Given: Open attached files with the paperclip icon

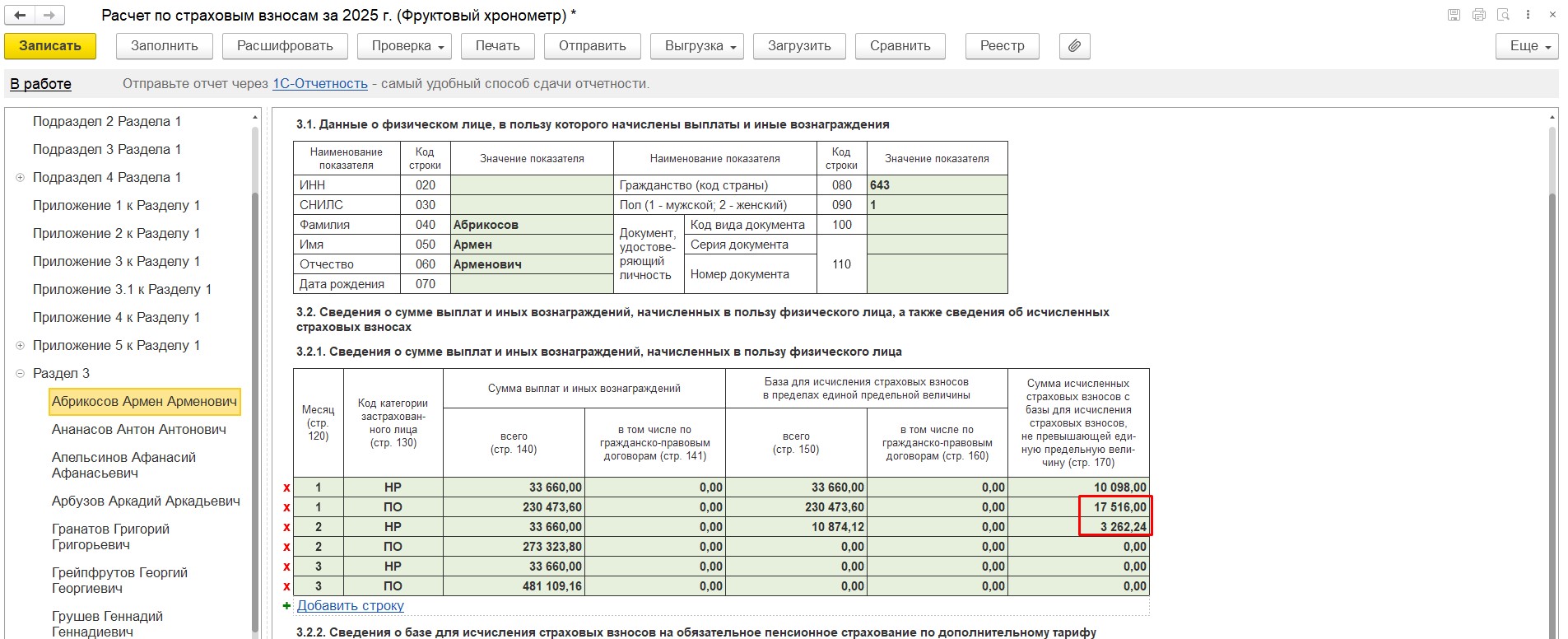Looking at the screenshot, I should [x=1074, y=46].
